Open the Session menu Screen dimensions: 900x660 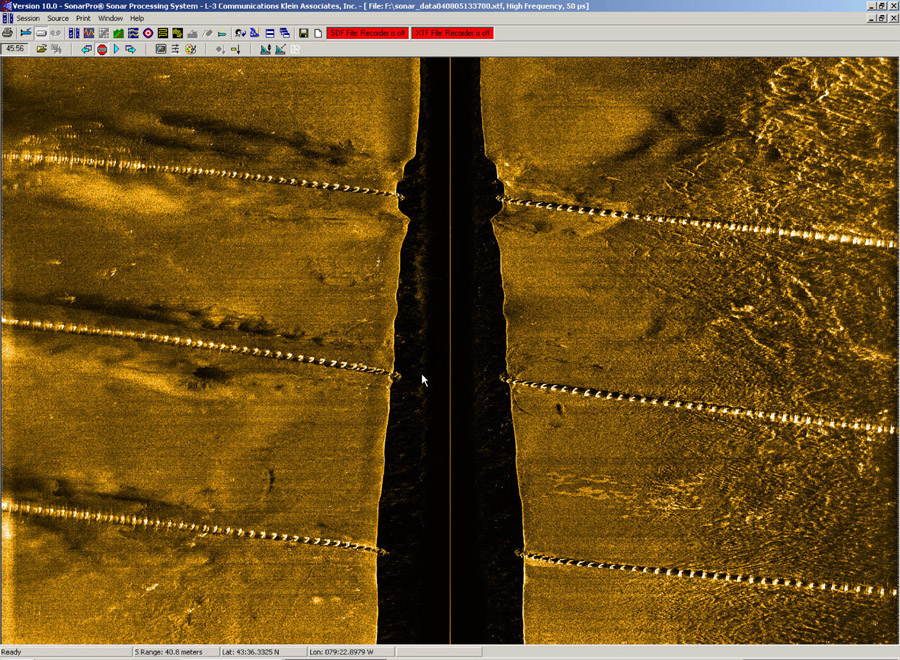28,18
